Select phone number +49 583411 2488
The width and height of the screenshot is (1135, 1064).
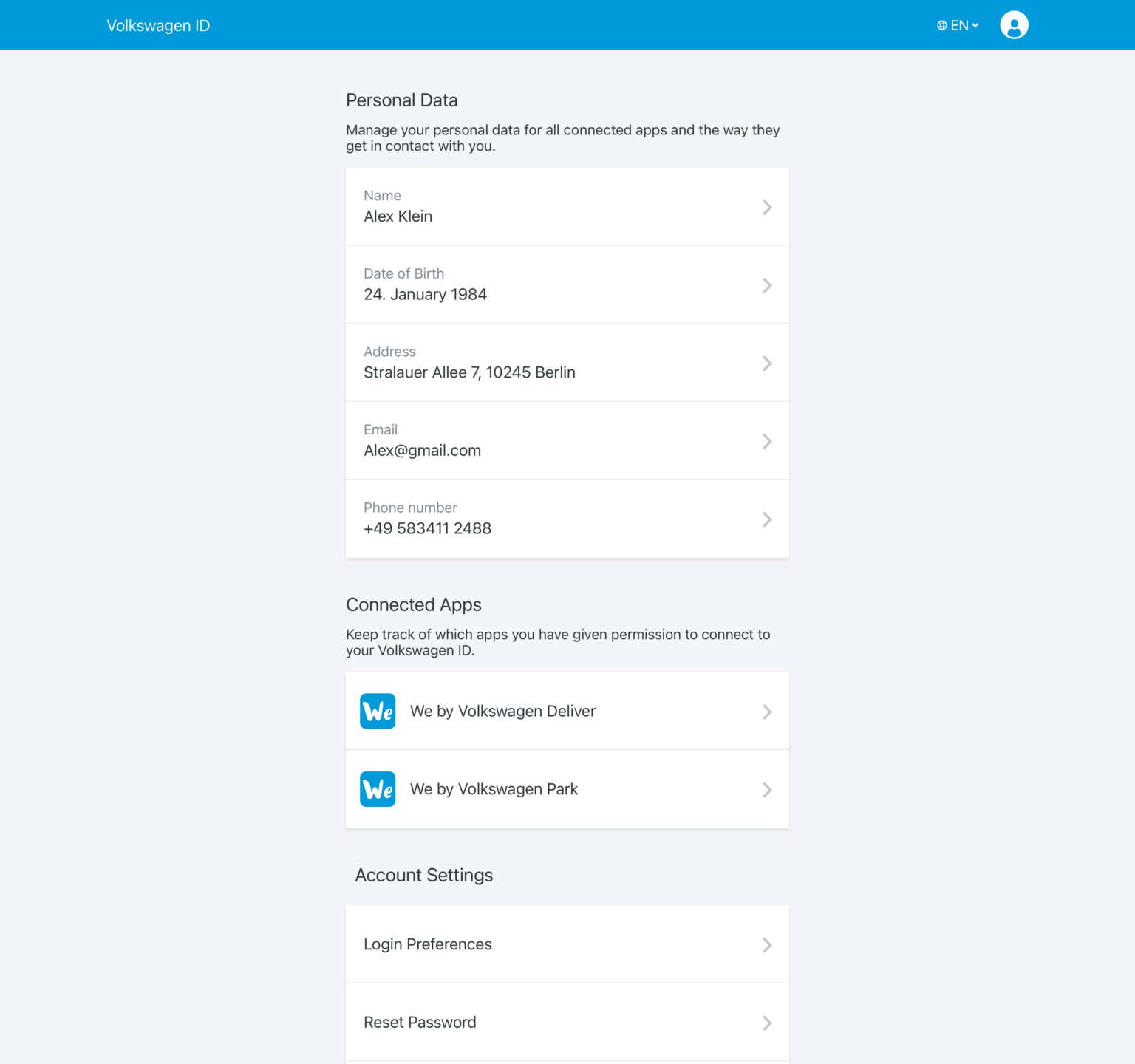[428, 528]
